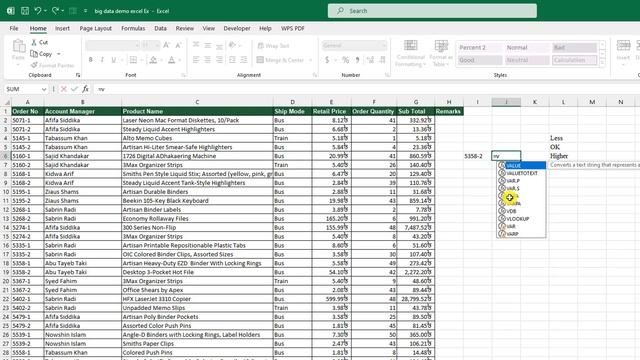Switch to the Insert tab
640x360 pixels.
tap(62, 28)
